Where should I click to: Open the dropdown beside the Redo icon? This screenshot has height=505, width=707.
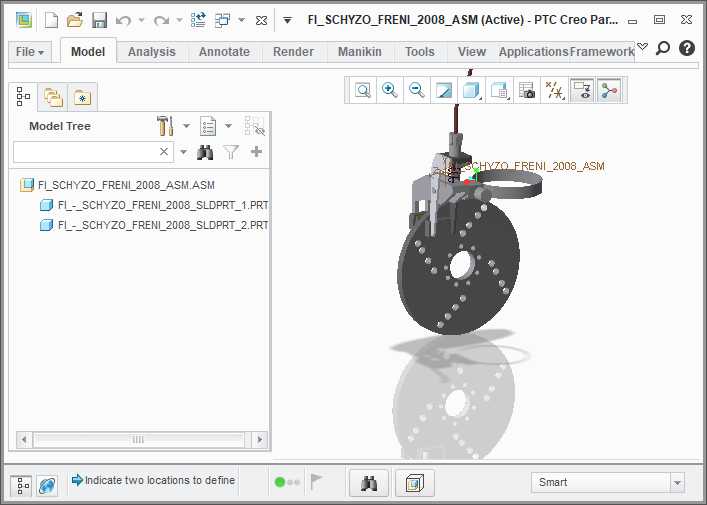[x=179, y=20]
